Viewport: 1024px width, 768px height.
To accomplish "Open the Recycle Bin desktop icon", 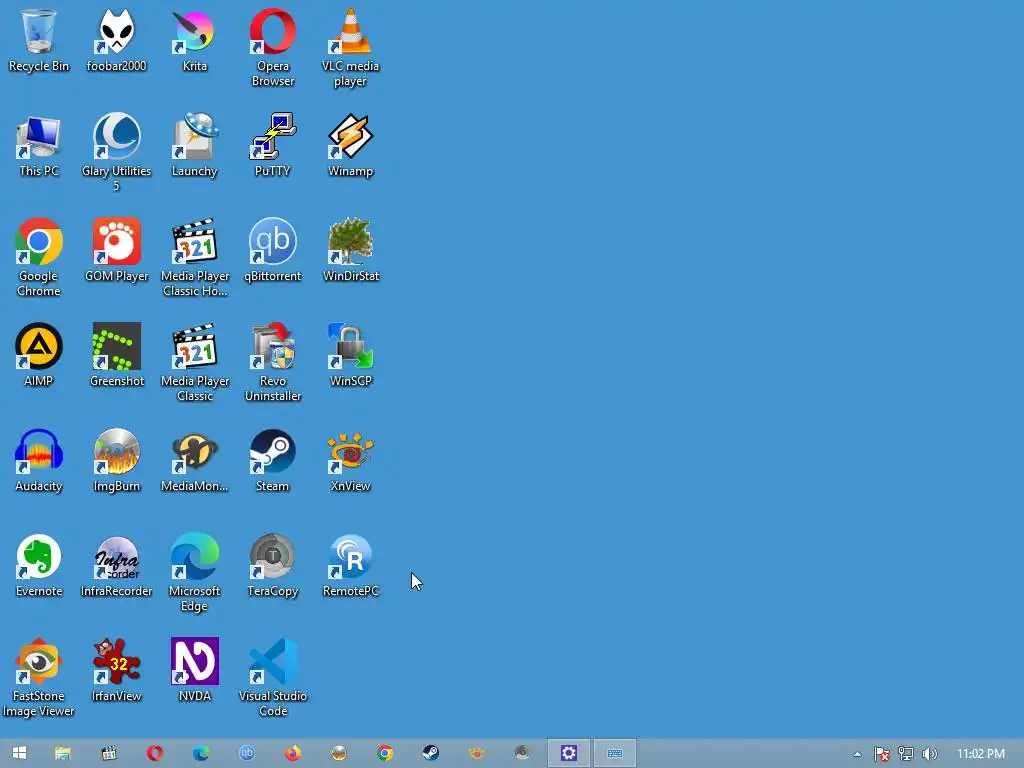I will [x=39, y=40].
